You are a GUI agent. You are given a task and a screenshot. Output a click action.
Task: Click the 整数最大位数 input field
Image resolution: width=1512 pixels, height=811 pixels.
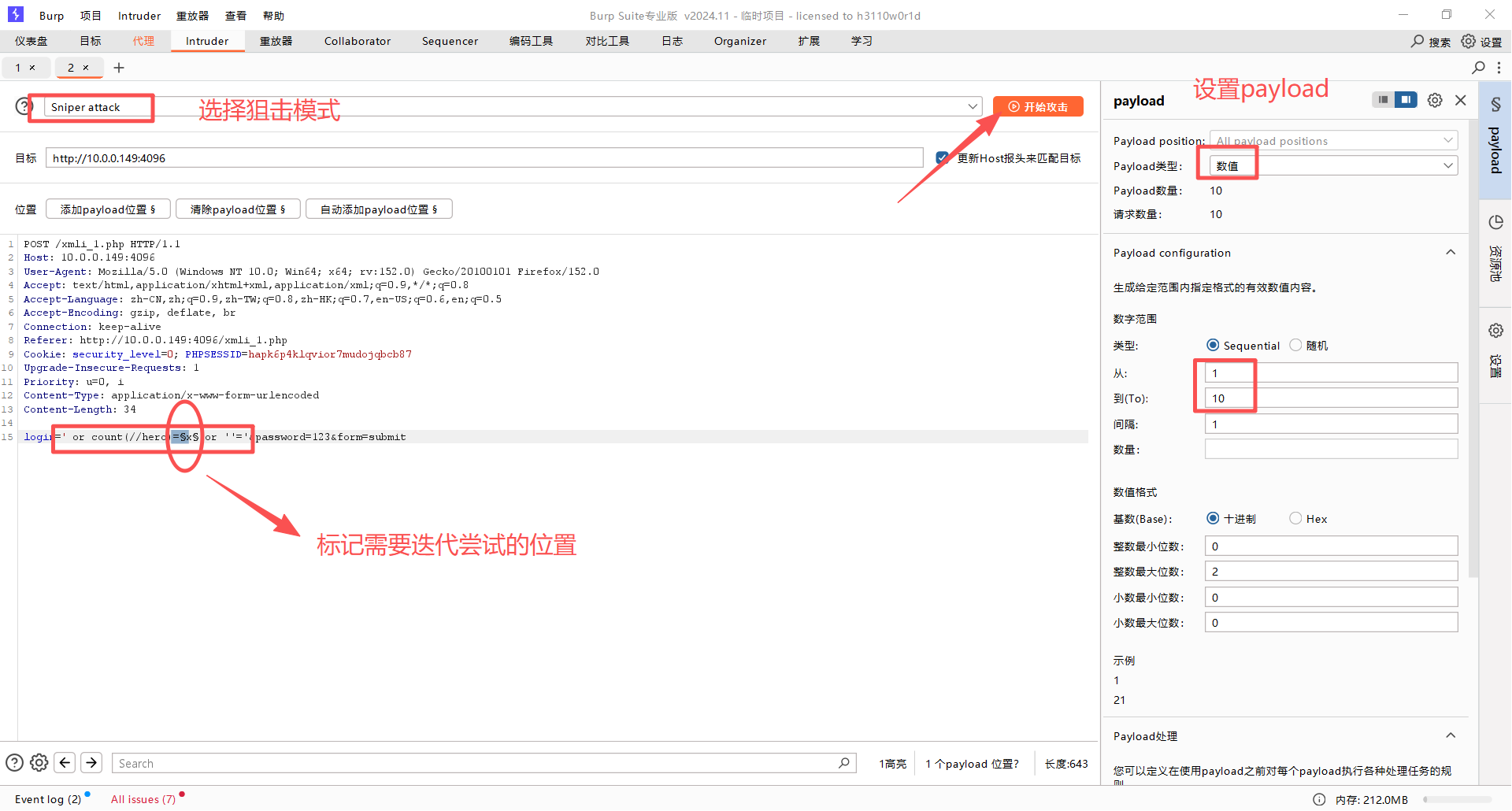(1331, 571)
